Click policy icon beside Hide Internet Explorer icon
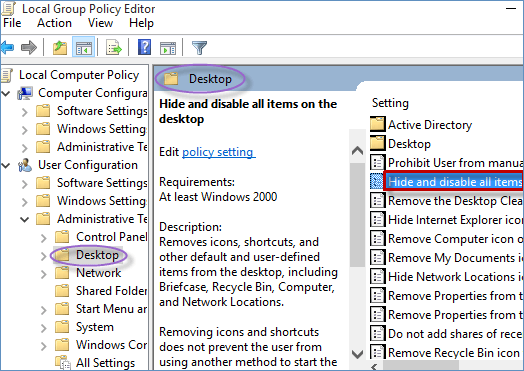524x371 pixels. point(378,220)
